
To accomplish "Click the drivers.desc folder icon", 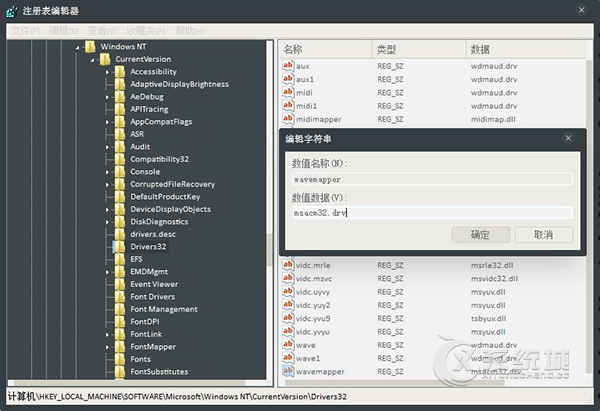I will (120, 234).
